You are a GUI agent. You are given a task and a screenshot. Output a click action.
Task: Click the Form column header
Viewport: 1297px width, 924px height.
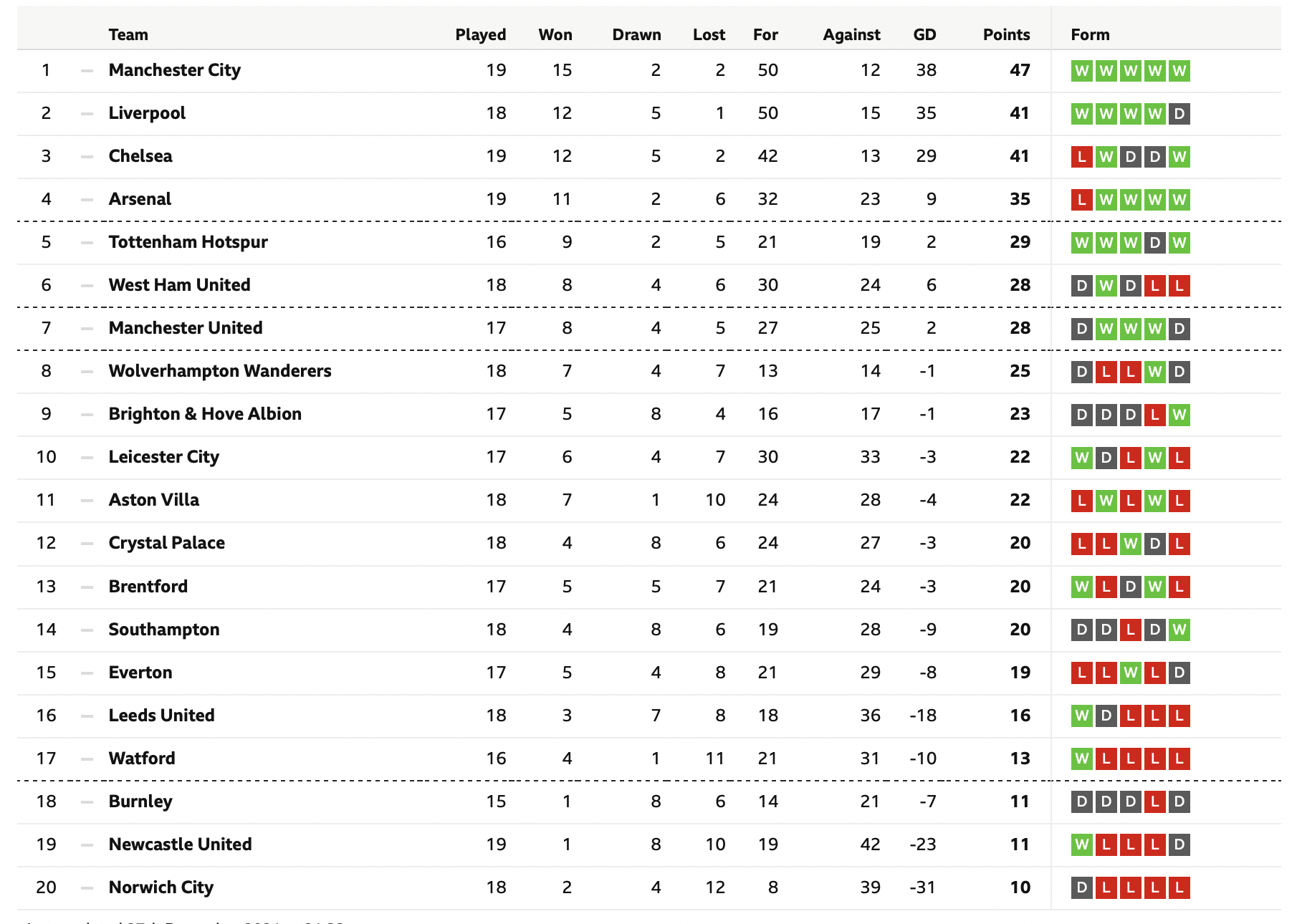(x=1090, y=34)
